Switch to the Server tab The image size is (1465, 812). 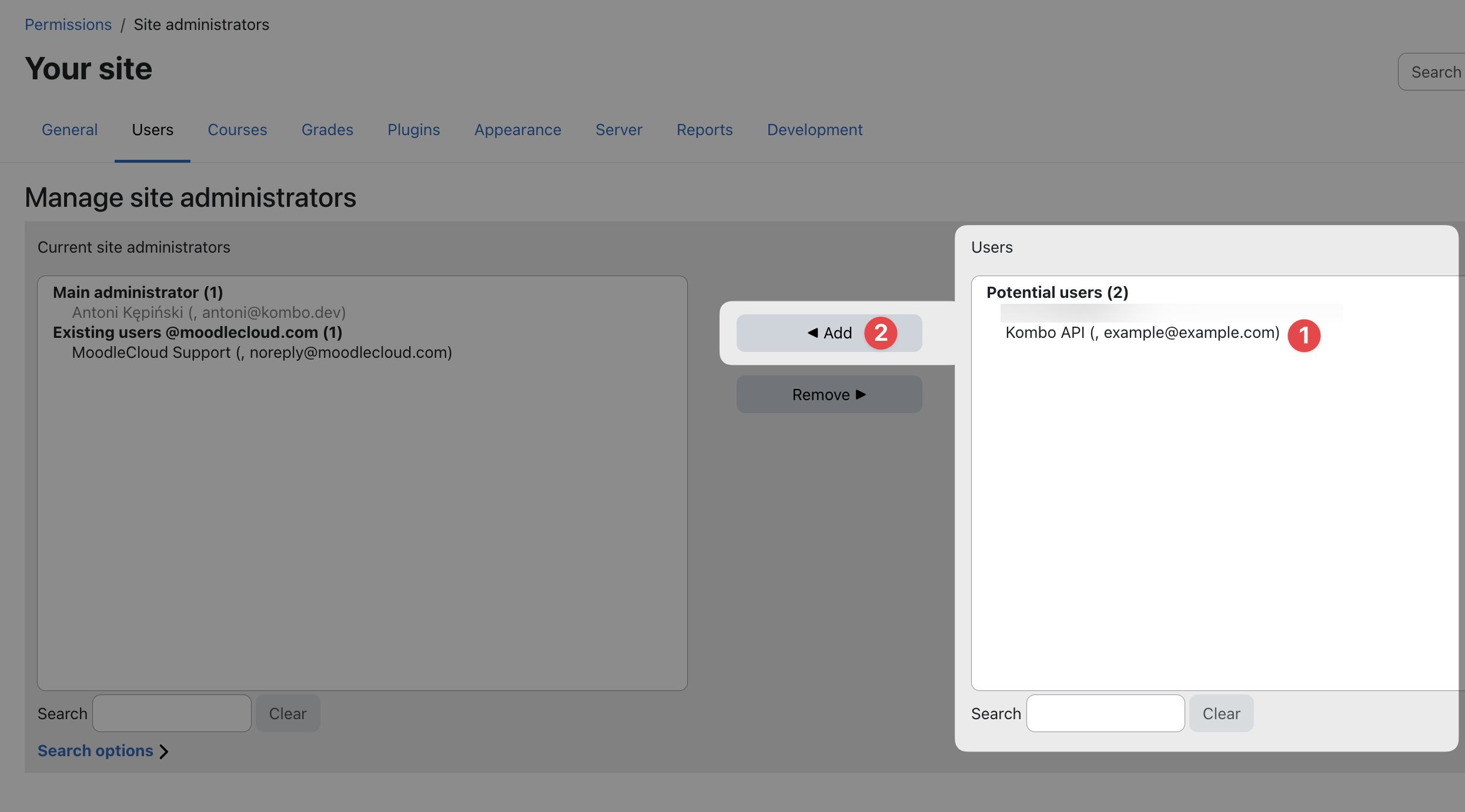click(618, 130)
